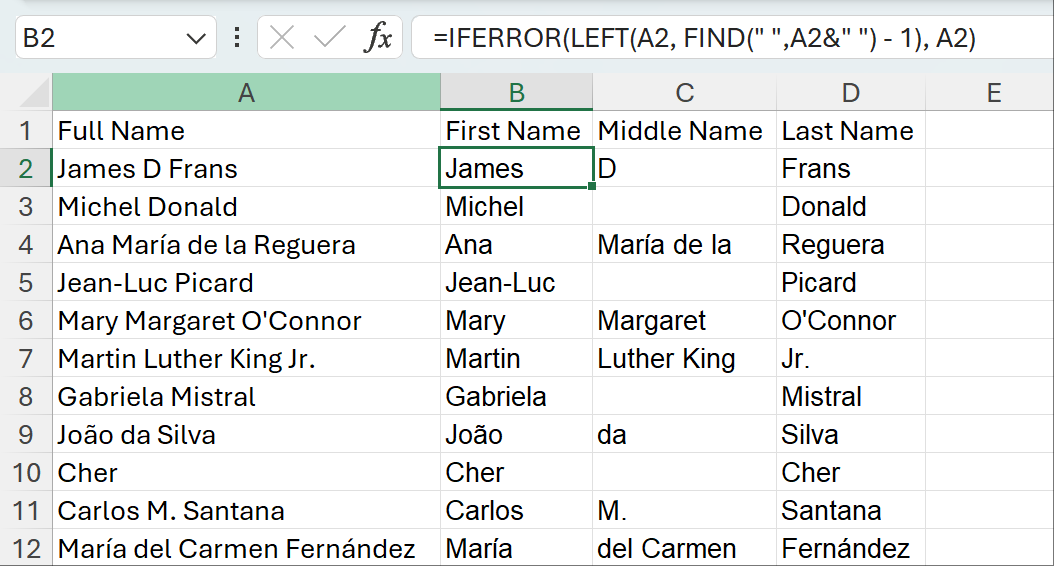The image size is (1054, 566).
Task: Select the cell with last name O'Connor
Action: [850, 321]
